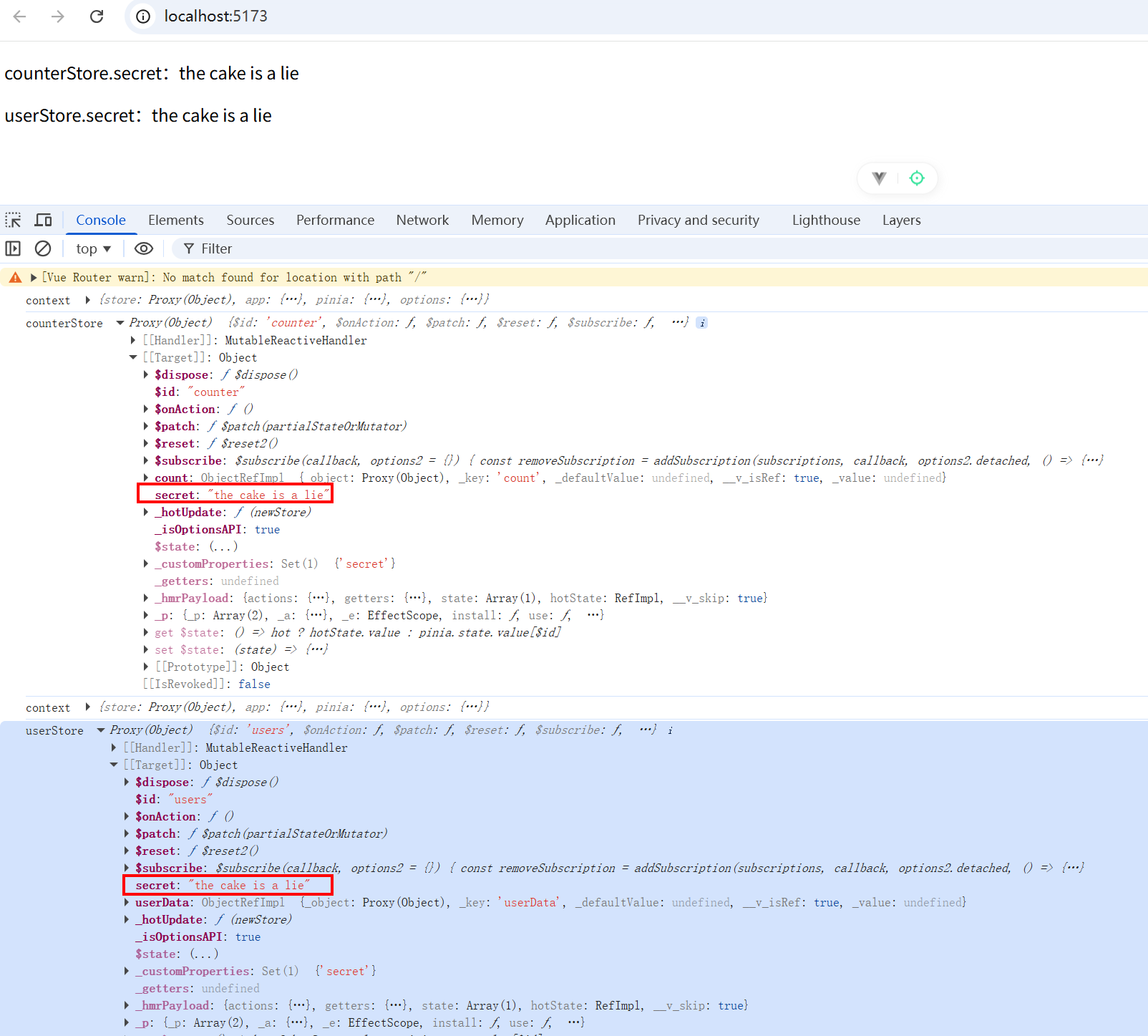This screenshot has height=1036, width=1148.
Task: Collapse userStore [[Target]] object
Action: (x=114, y=765)
